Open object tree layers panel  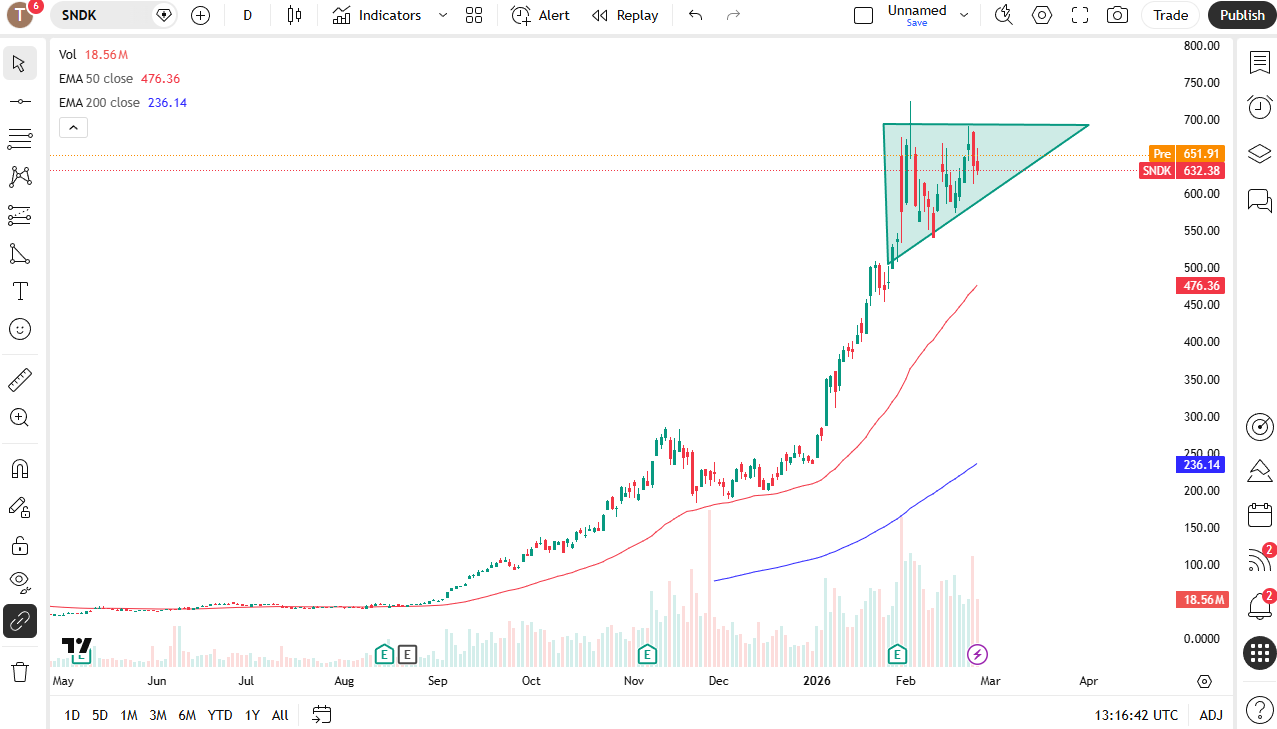[x=1259, y=153]
